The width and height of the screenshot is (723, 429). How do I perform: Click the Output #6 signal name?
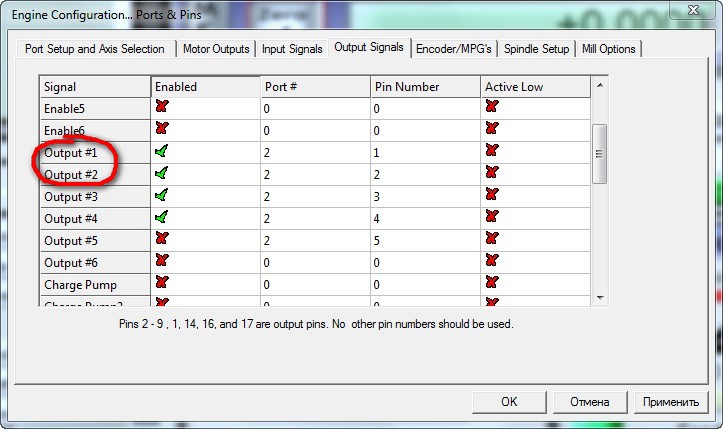click(71, 263)
